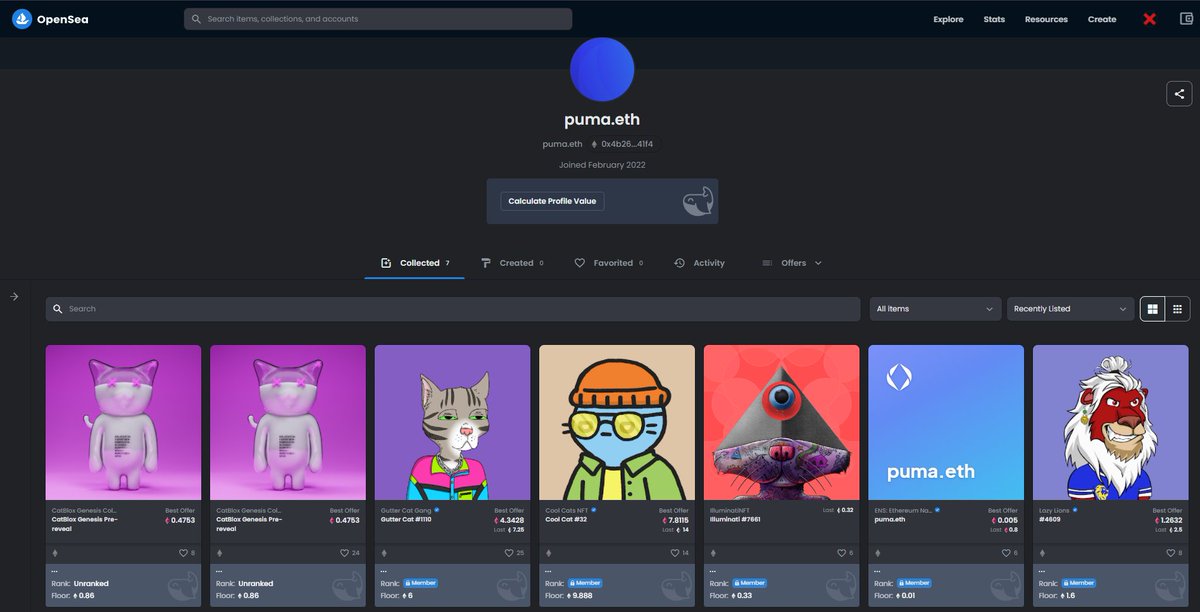Click the red X icon in header
The width and height of the screenshot is (1200, 612).
1150,19
